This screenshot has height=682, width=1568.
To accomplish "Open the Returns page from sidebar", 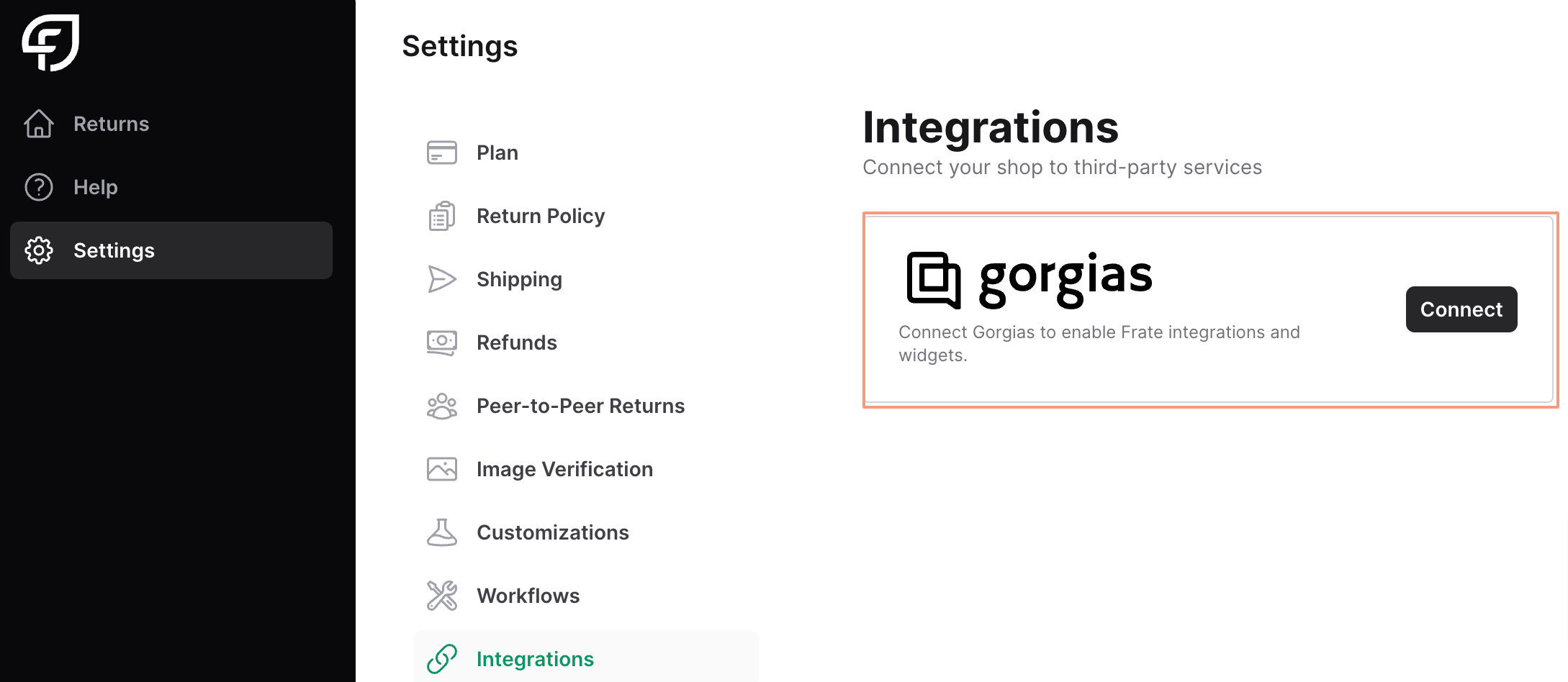I will [x=111, y=124].
